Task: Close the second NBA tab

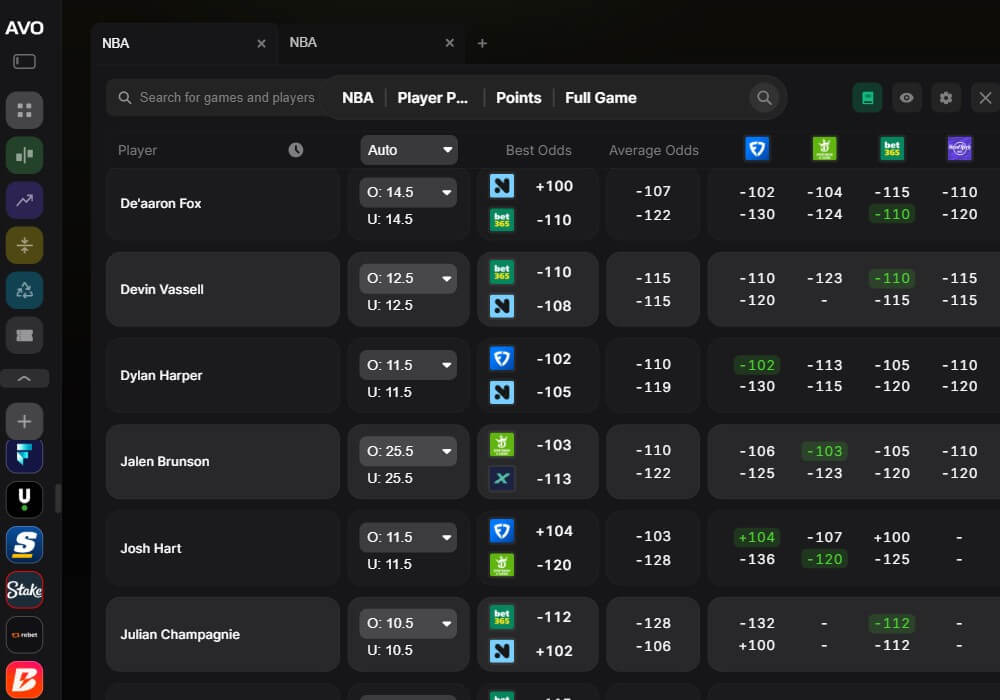Action: pyautogui.click(x=450, y=43)
